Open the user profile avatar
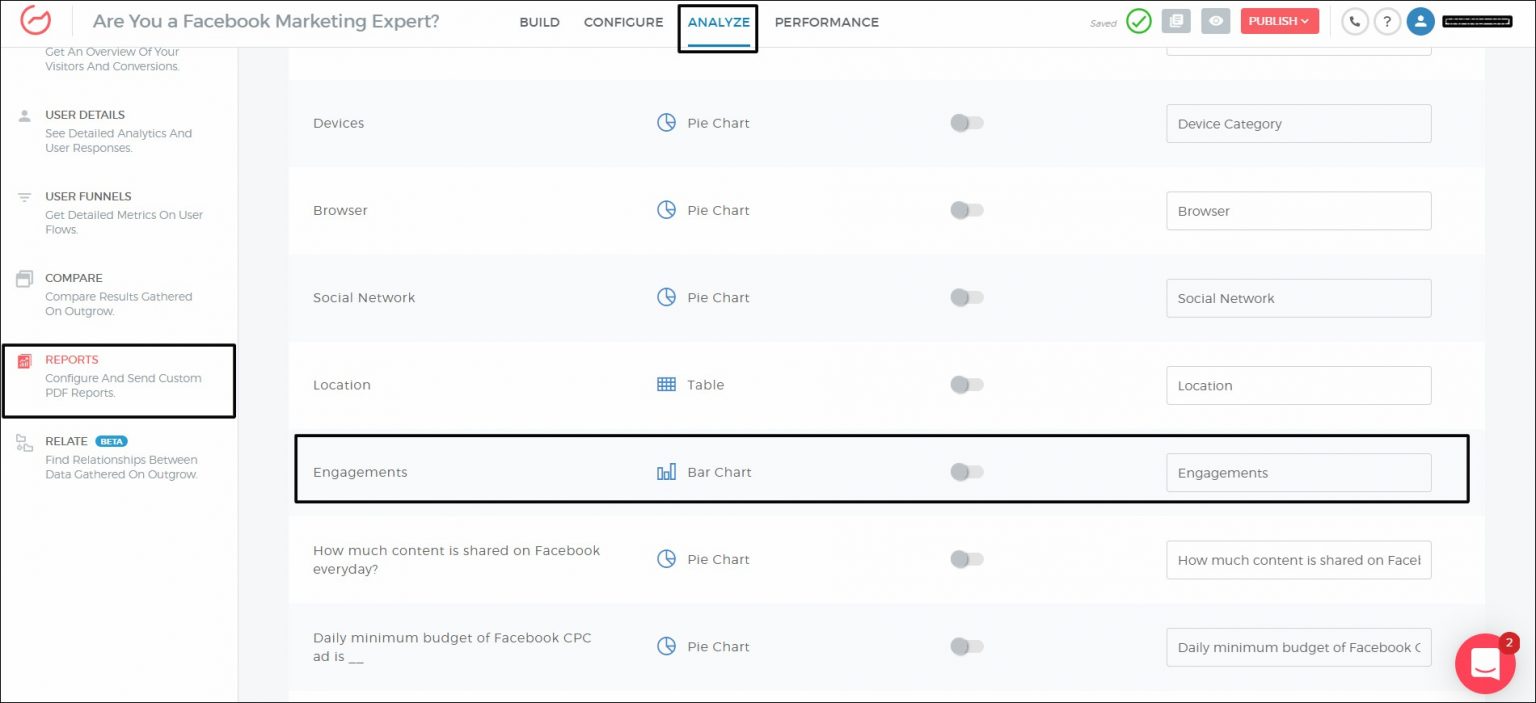 point(1420,22)
